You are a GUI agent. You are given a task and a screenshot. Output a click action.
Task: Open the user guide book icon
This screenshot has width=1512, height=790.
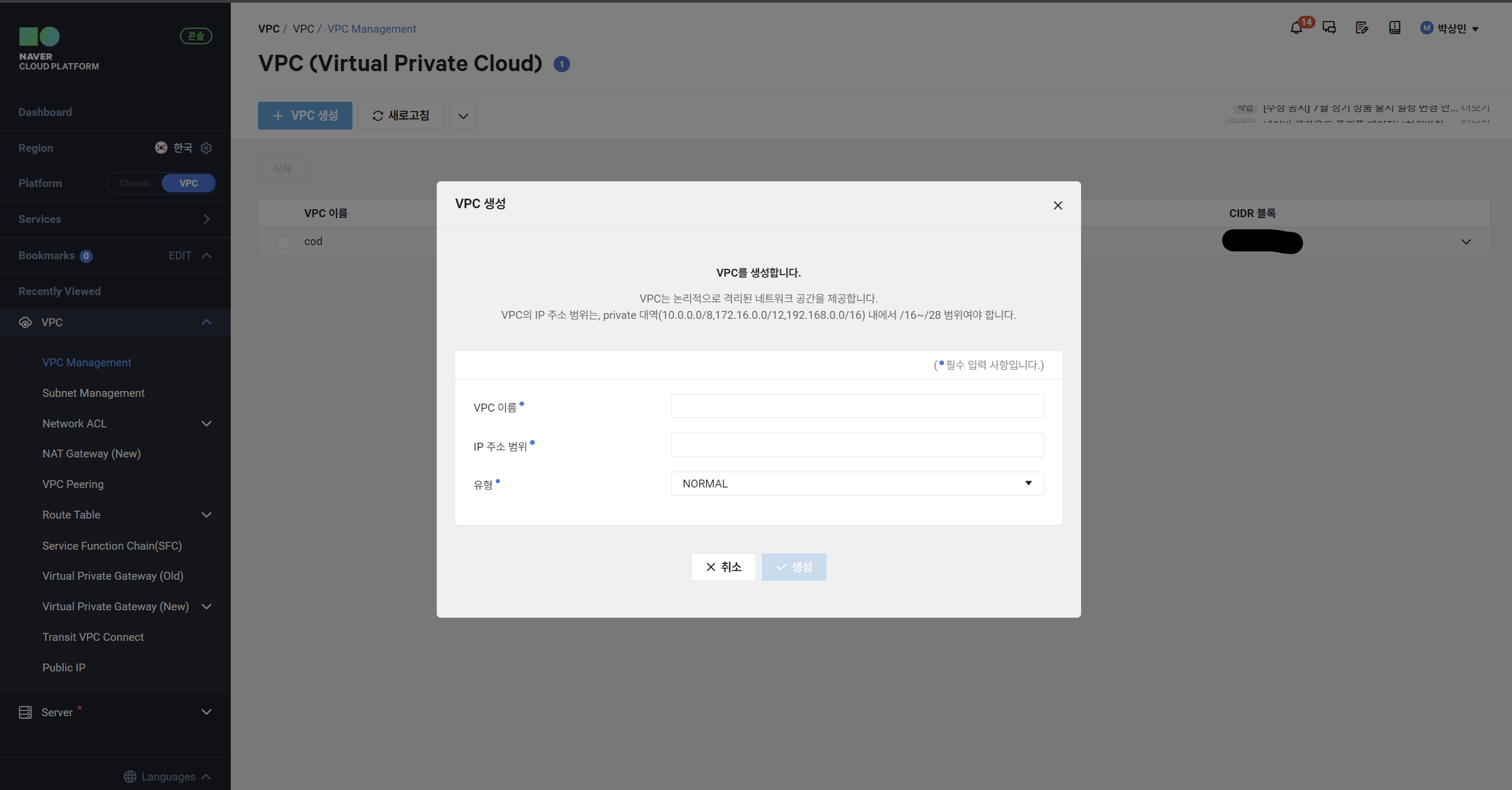1395,27
